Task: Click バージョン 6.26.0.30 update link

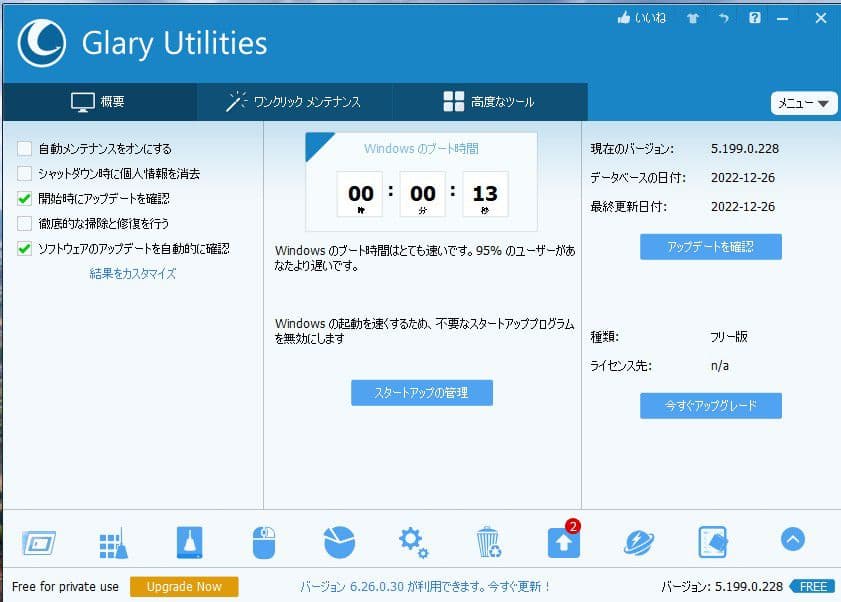Action: click(x=425, y=586)
